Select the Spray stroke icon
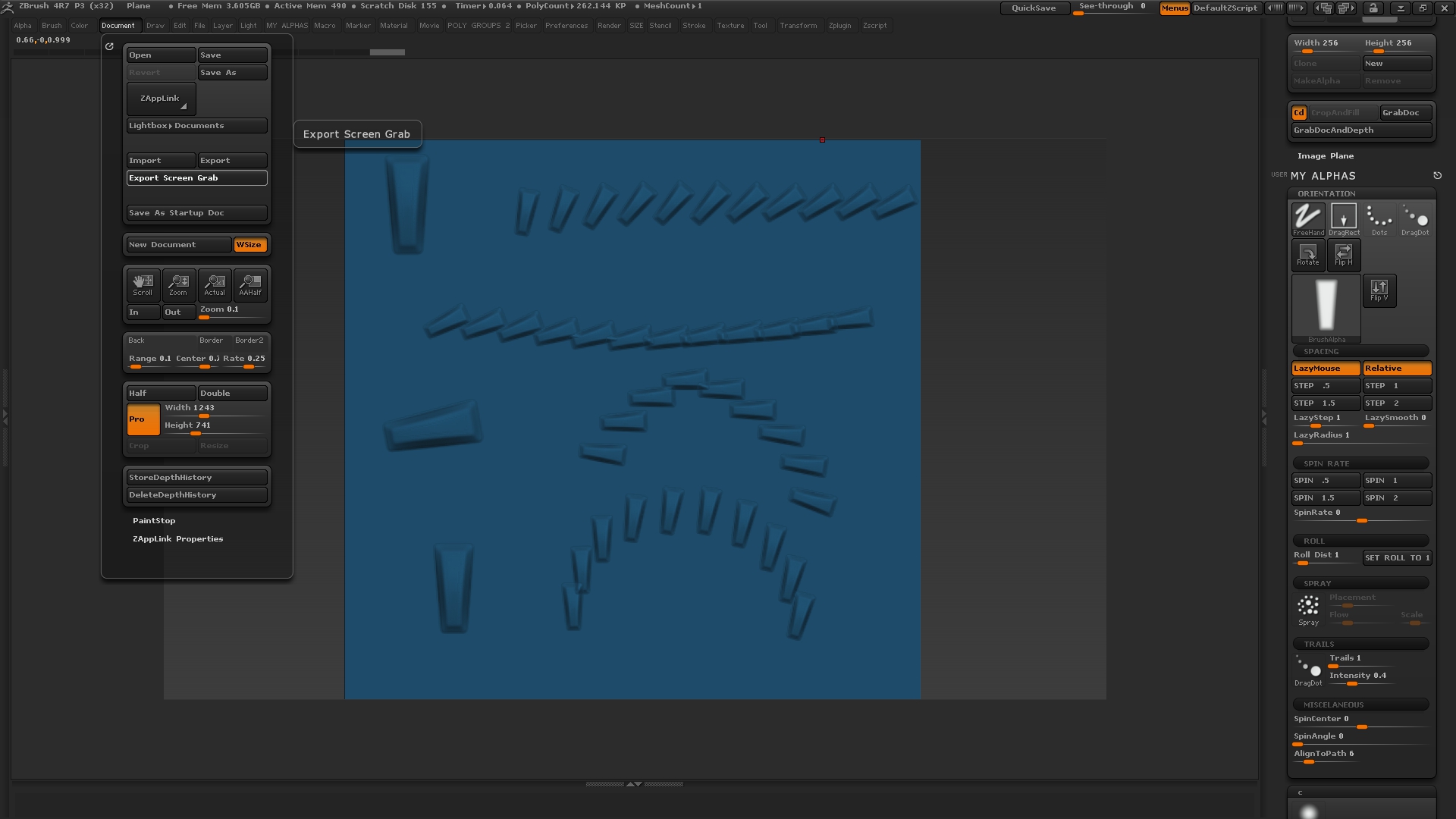 point(1308,608)
